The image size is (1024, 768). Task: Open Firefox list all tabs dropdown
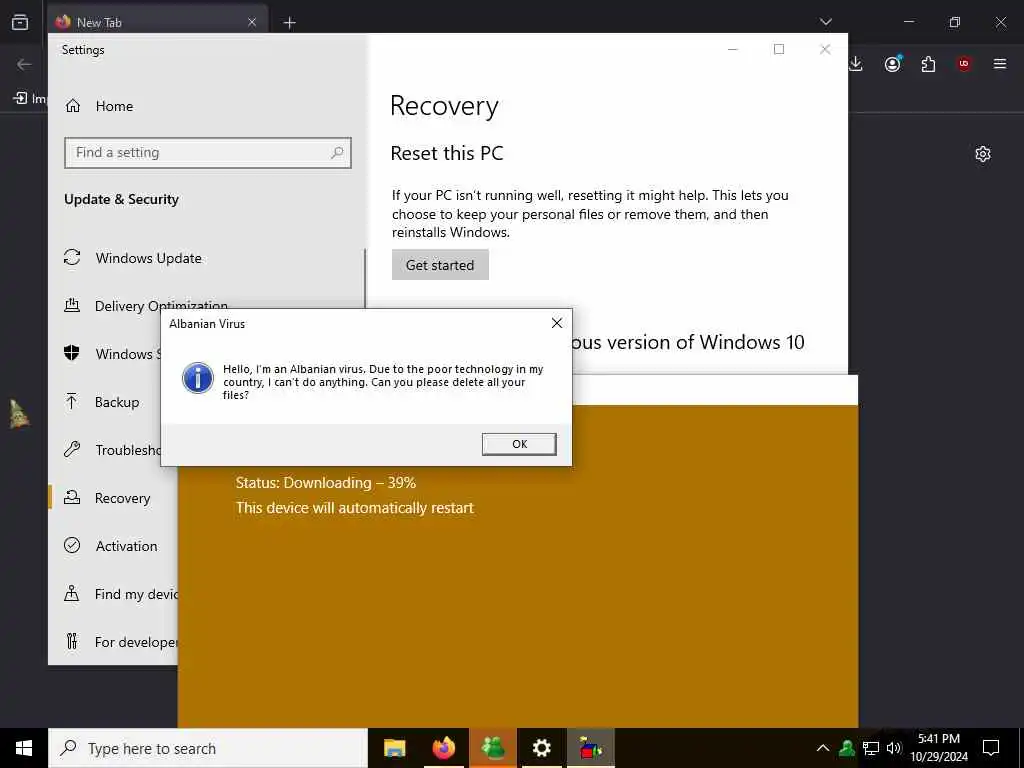825,22
